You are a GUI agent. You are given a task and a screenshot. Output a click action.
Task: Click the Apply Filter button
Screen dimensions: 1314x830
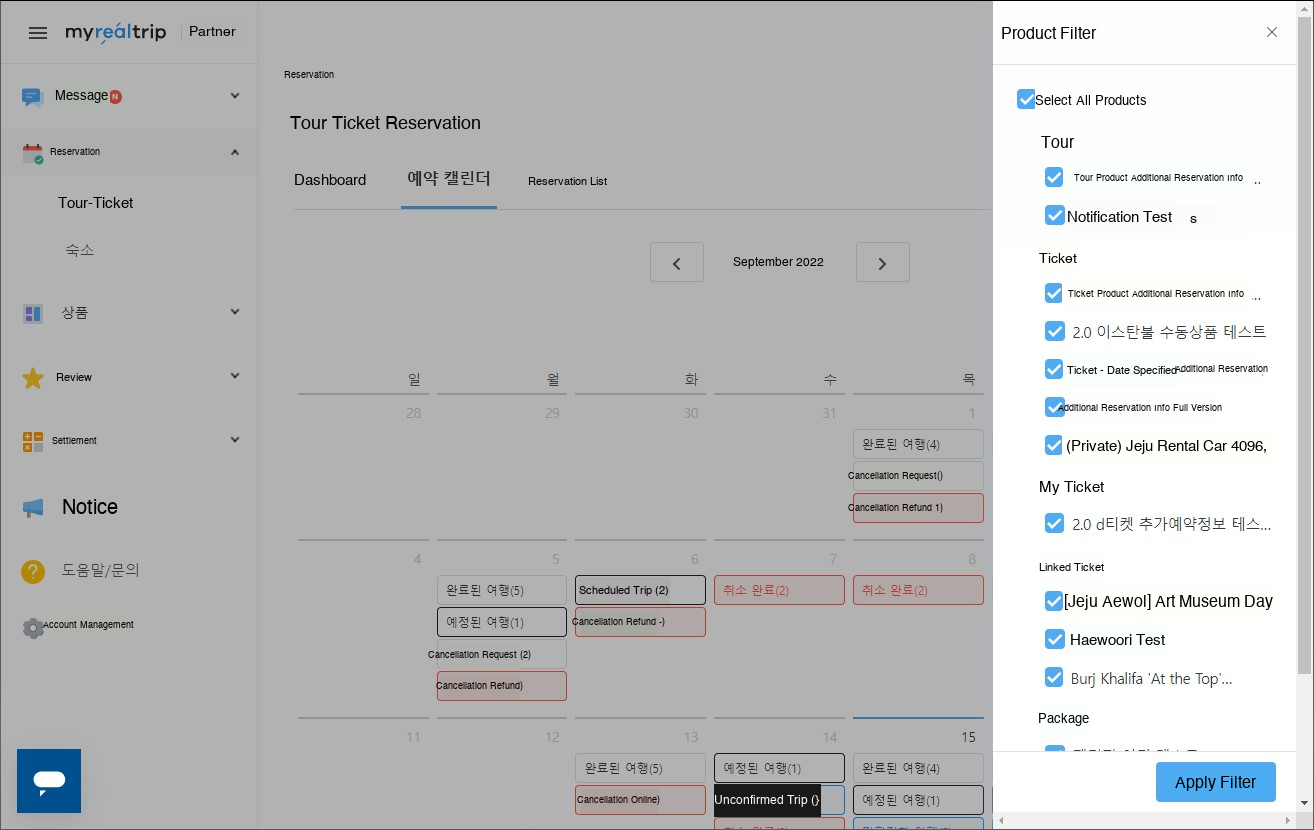(x=1215, y=782)
